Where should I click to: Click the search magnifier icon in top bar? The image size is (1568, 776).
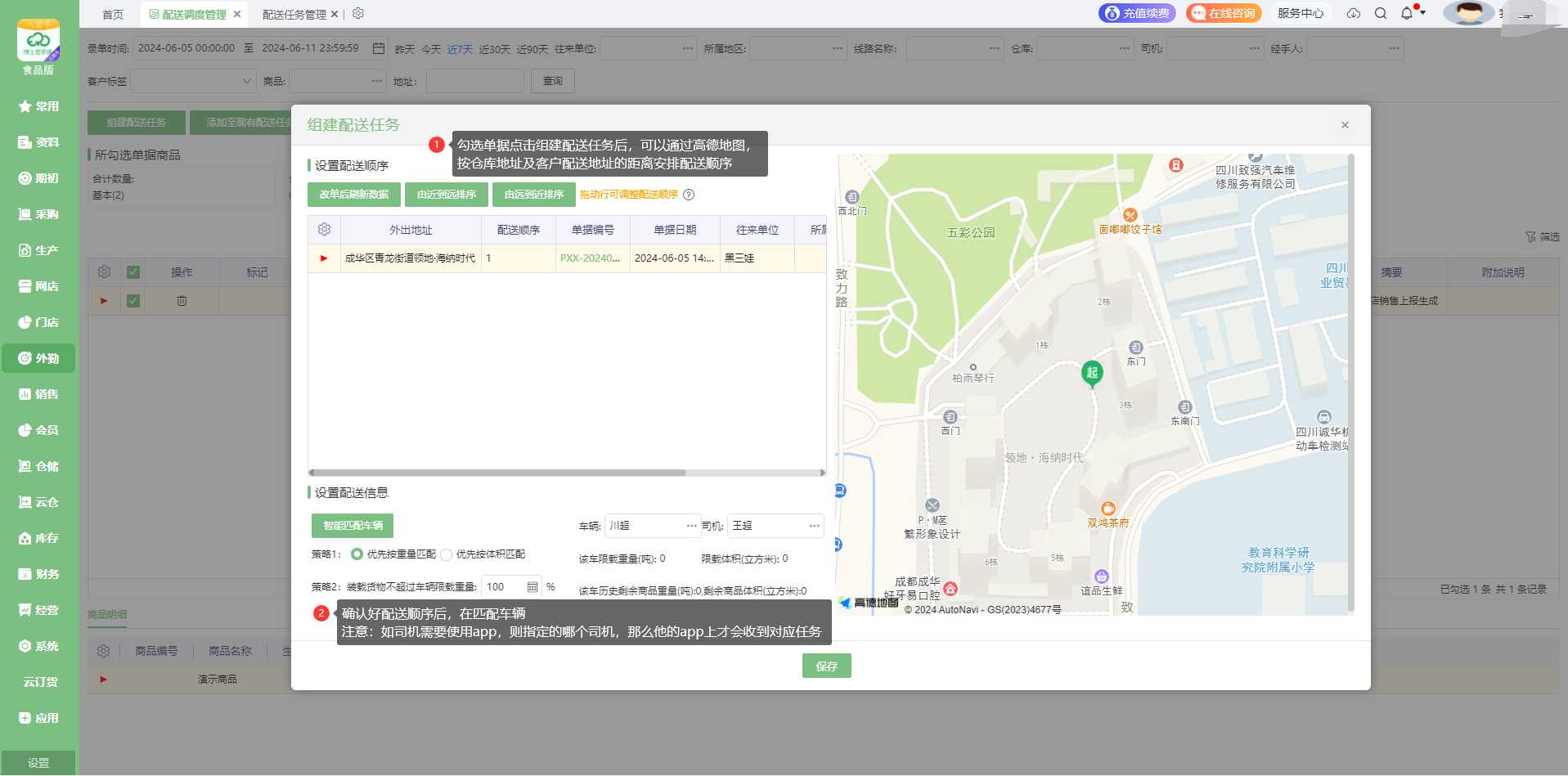click(x=1381, y=13)
